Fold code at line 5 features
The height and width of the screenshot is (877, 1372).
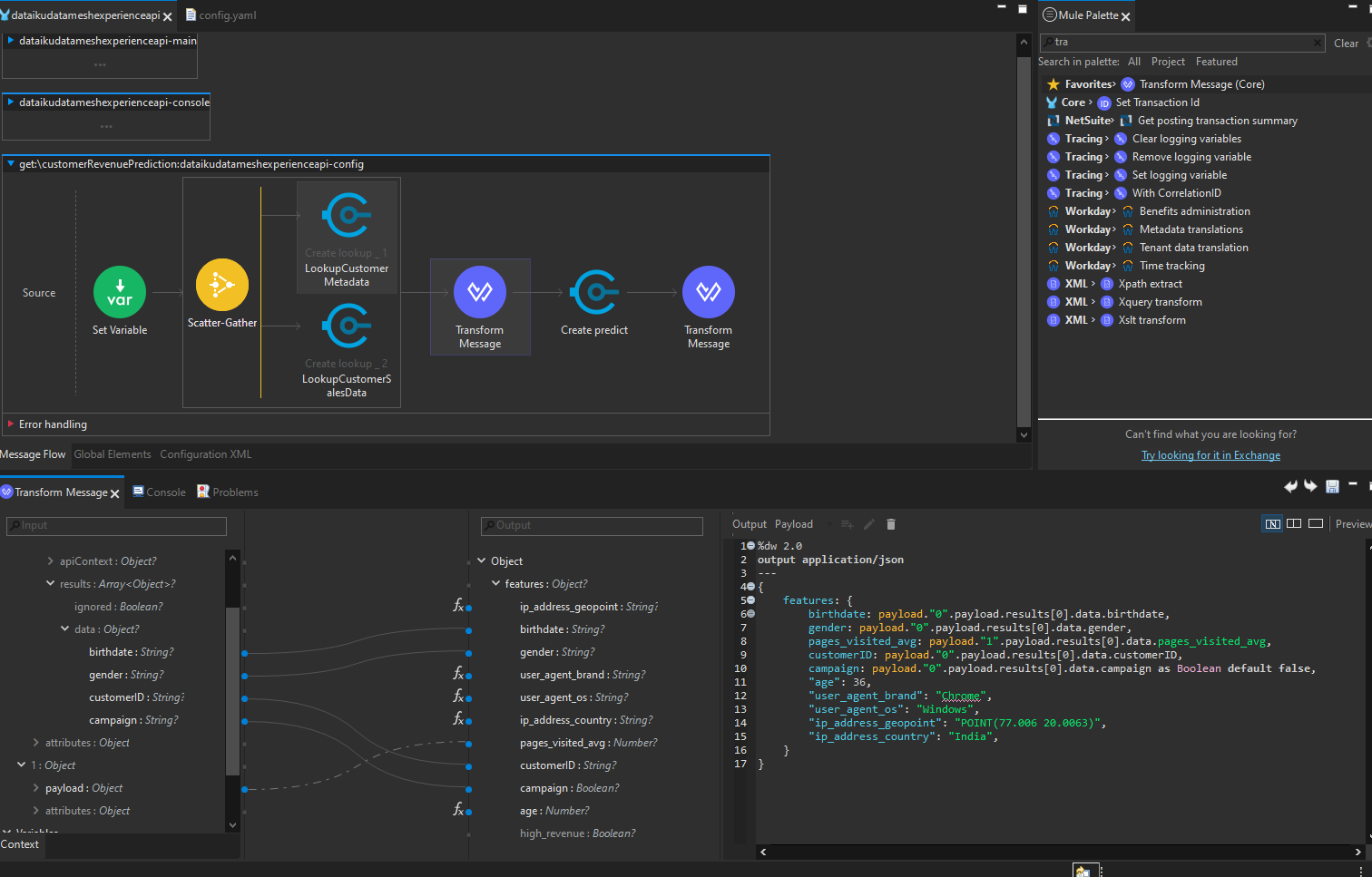pyautogui.click(x=750, y=600)
